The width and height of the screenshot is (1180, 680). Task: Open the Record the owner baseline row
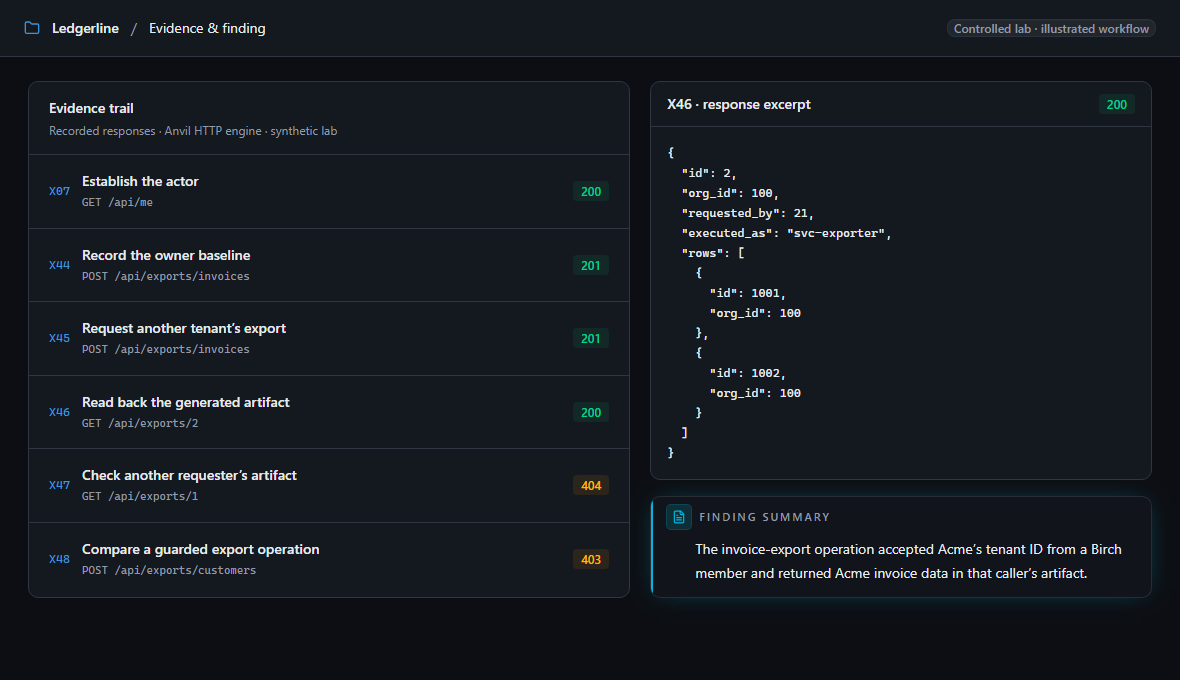[x=329, y=266]
